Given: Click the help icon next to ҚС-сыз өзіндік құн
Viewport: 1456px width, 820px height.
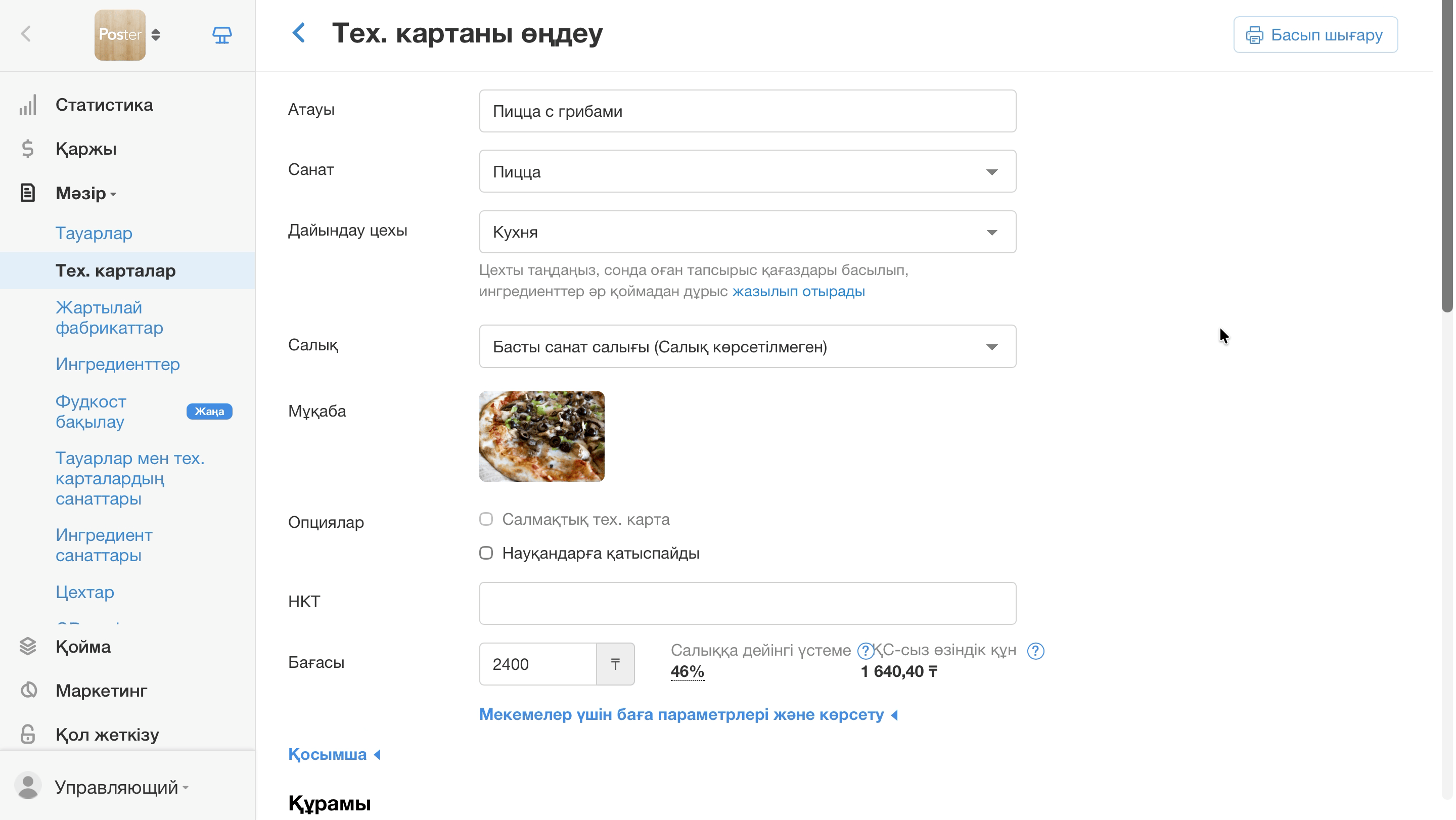Looking at the screenshot, I should click(1035, 651).
